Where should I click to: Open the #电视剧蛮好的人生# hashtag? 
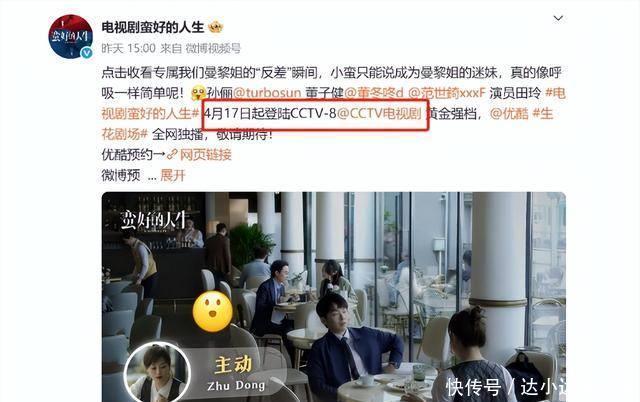(x=333, y=103)
